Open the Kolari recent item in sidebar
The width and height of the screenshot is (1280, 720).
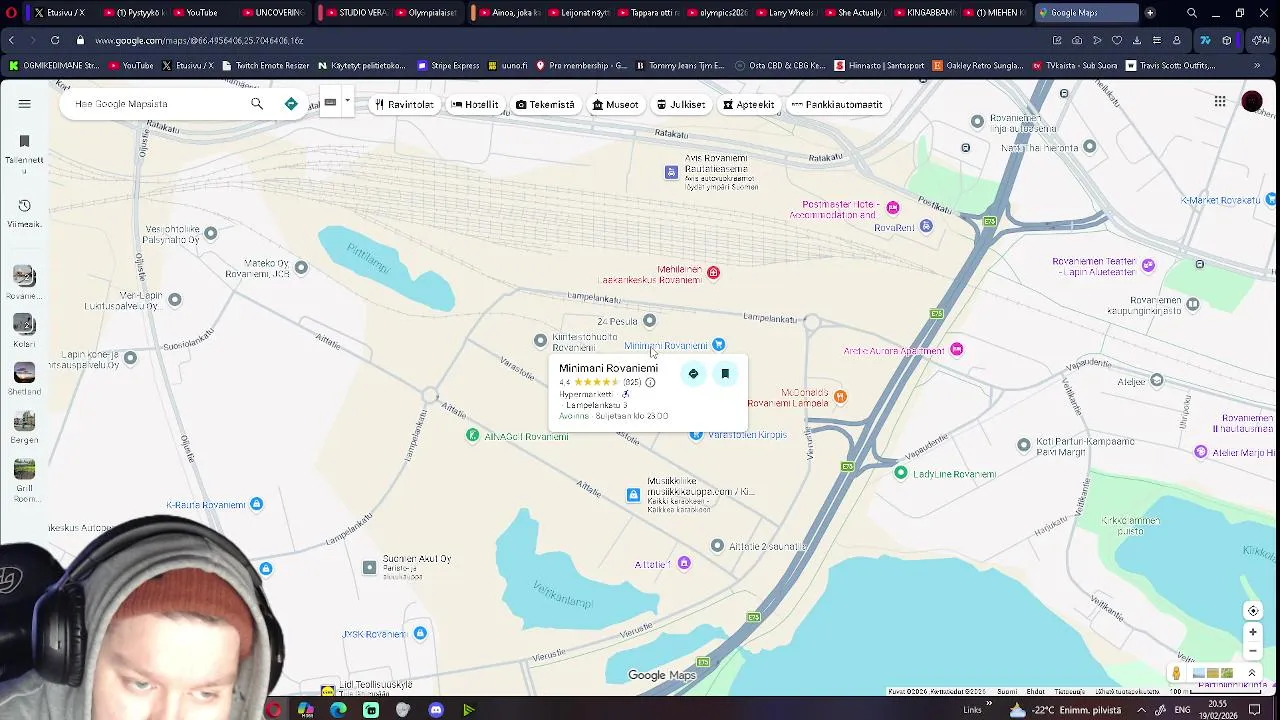click(25, 331)
